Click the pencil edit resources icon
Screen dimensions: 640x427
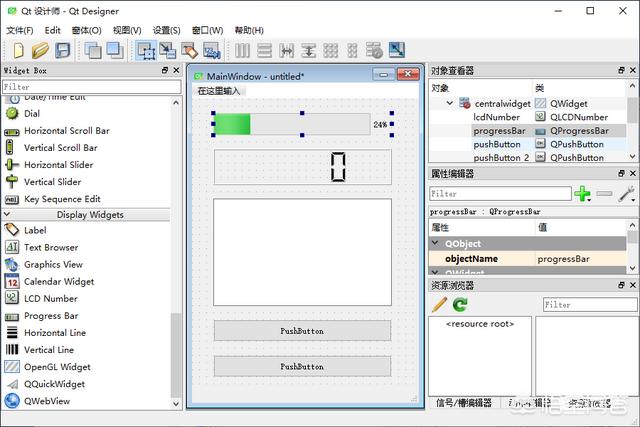[x=439, y=305]
